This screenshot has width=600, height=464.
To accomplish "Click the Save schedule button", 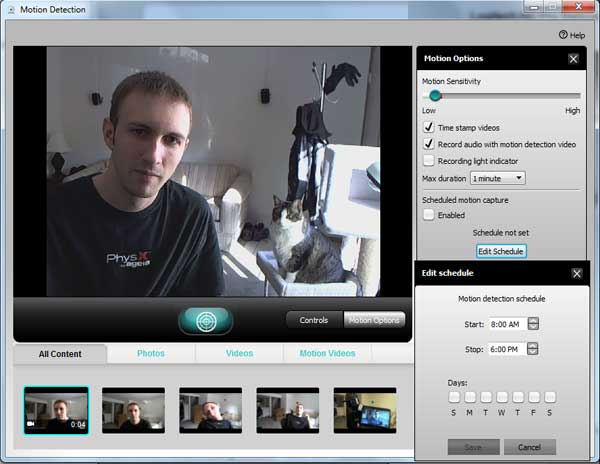I will coord(473,447).
